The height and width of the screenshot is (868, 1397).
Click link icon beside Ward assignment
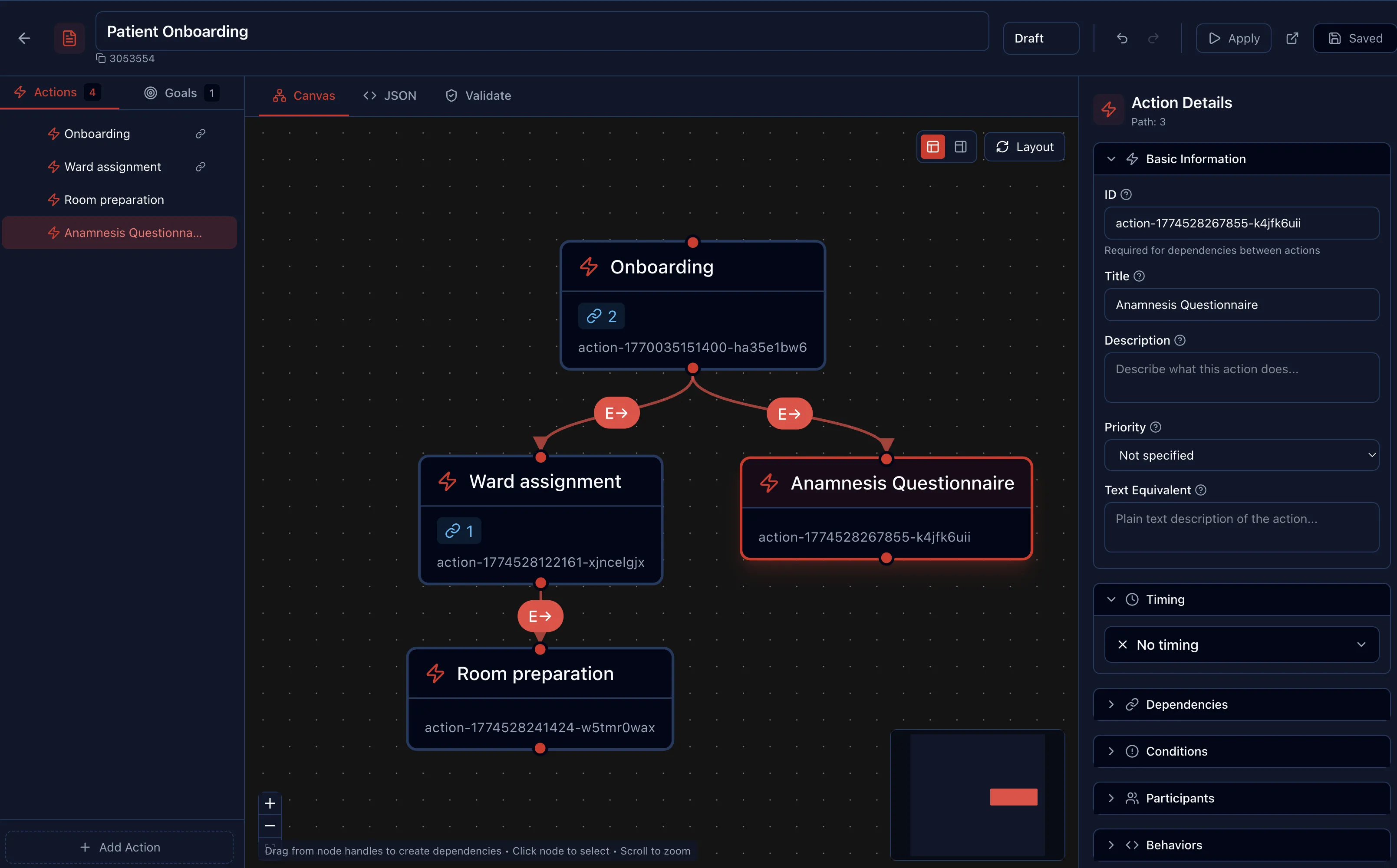click(201, 167)
